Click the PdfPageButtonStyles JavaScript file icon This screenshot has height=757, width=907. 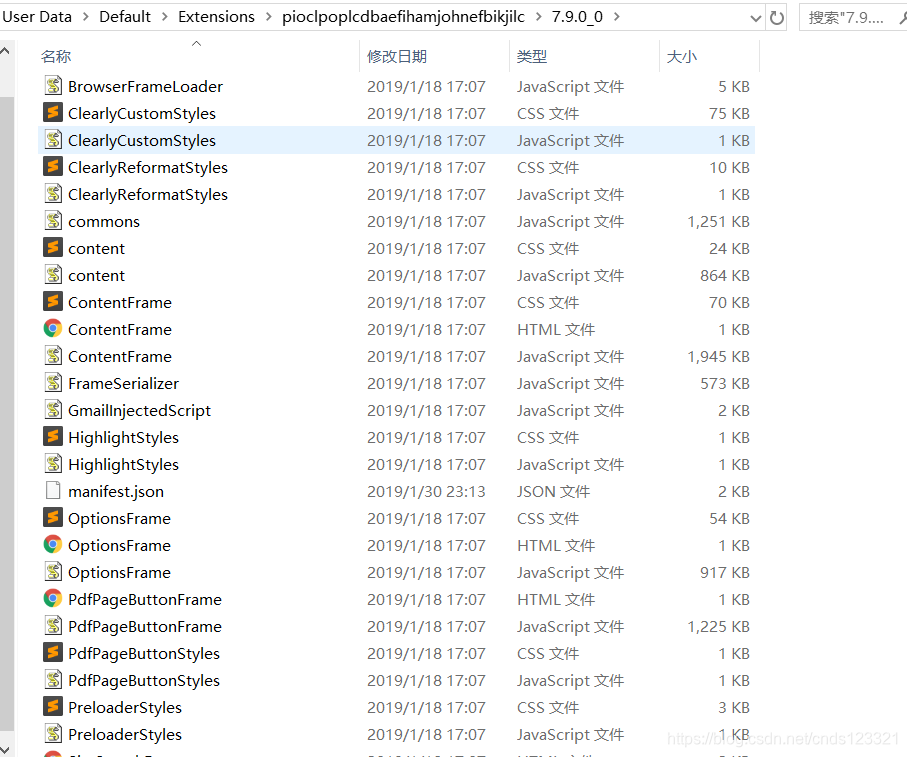53,680
